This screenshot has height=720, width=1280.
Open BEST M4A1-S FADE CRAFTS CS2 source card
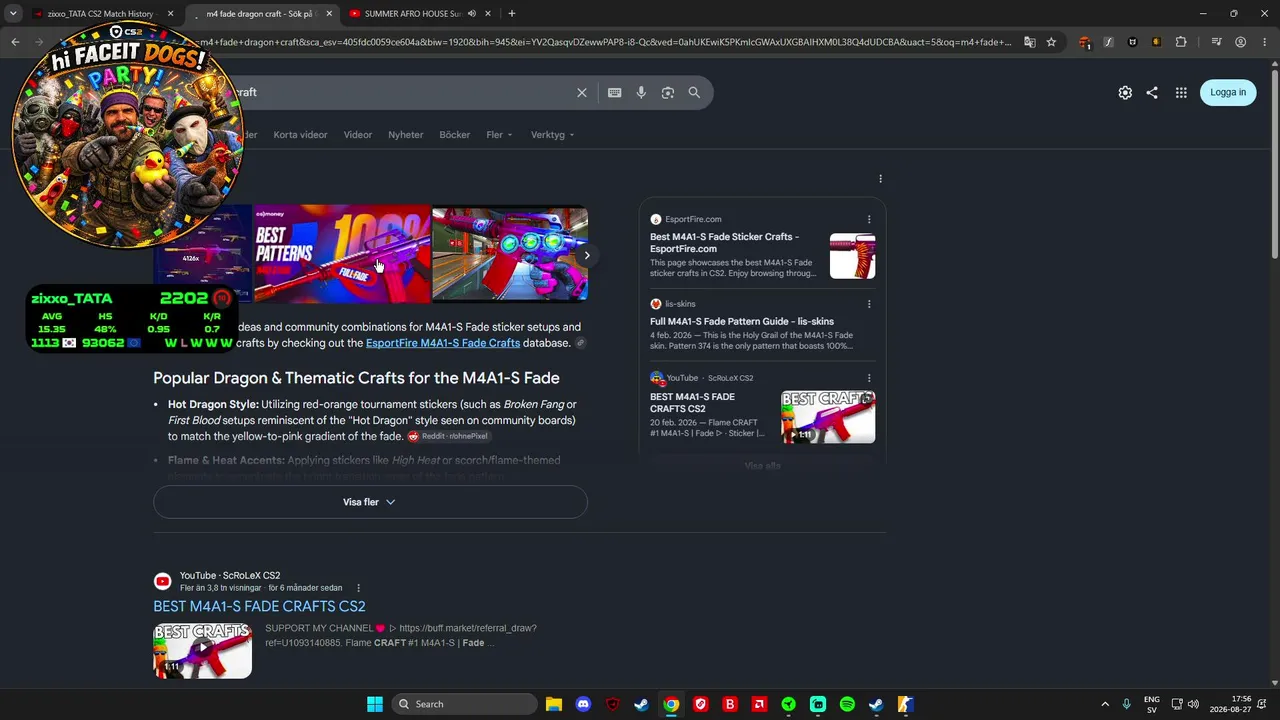coord(692,403)
